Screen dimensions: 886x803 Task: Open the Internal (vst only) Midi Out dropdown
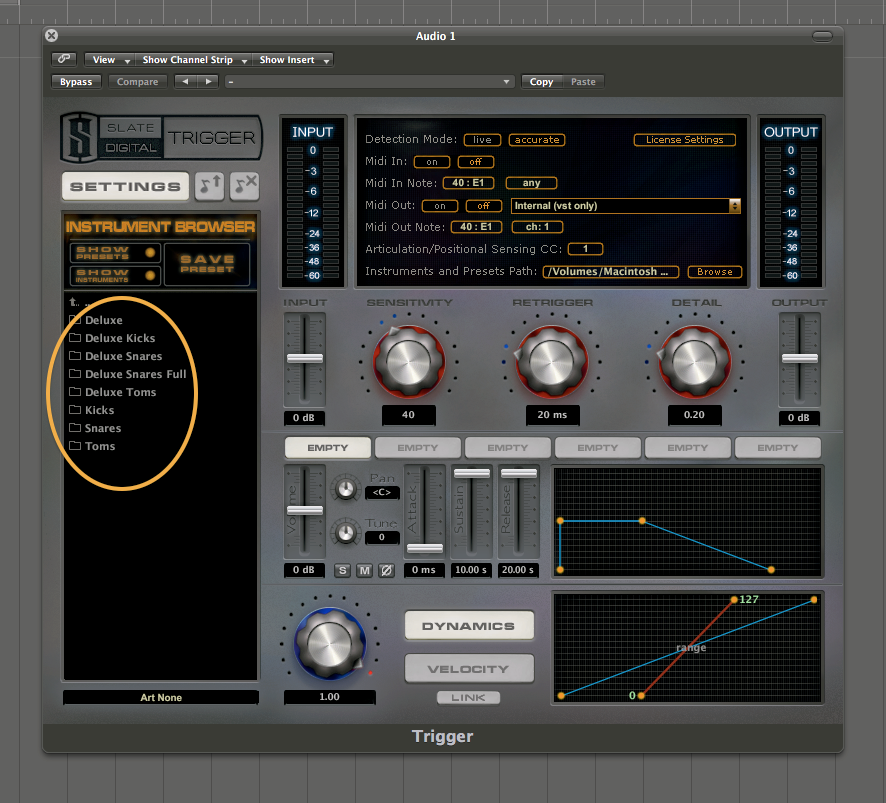pos(626,206)
